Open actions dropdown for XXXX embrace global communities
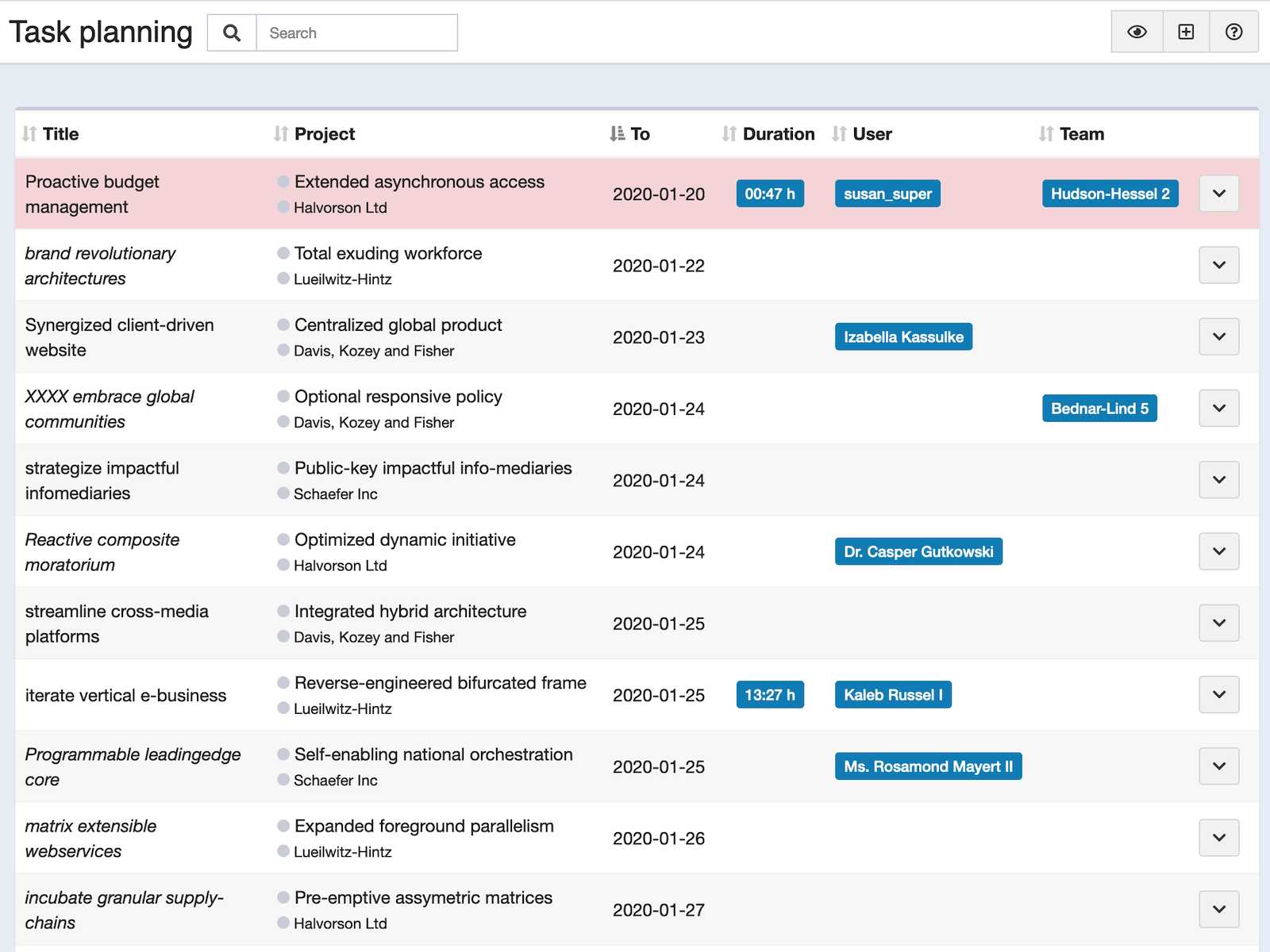This screenshot has height=952, width=1270. click(x=1219, y=408)
